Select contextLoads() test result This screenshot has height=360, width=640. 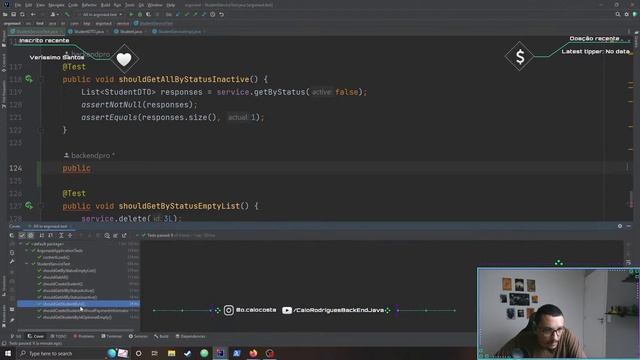click(x=56, y=257)
